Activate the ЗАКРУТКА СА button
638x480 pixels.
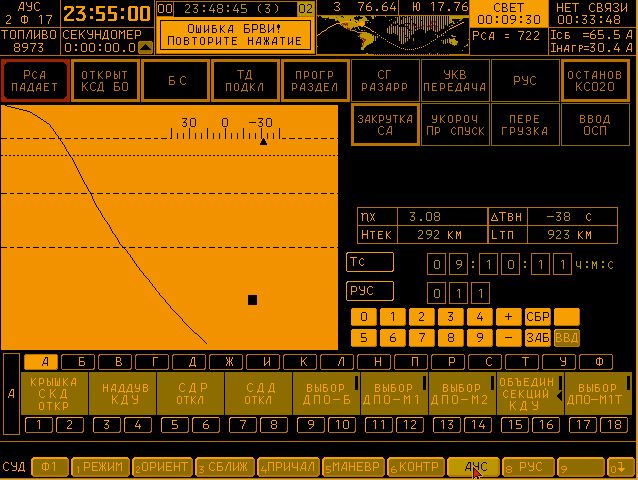tap(385, 124)
